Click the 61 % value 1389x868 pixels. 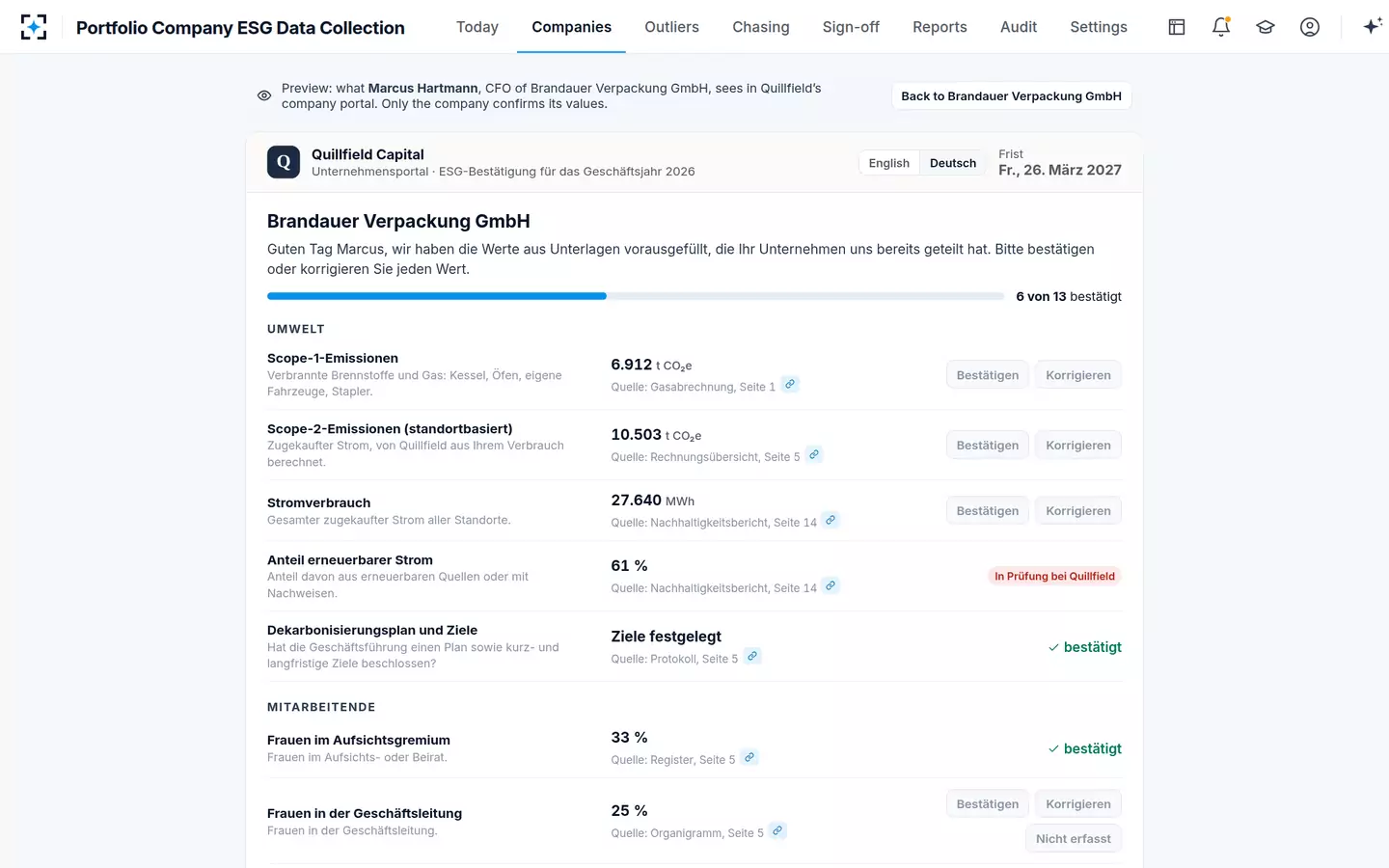pos(629,566)
